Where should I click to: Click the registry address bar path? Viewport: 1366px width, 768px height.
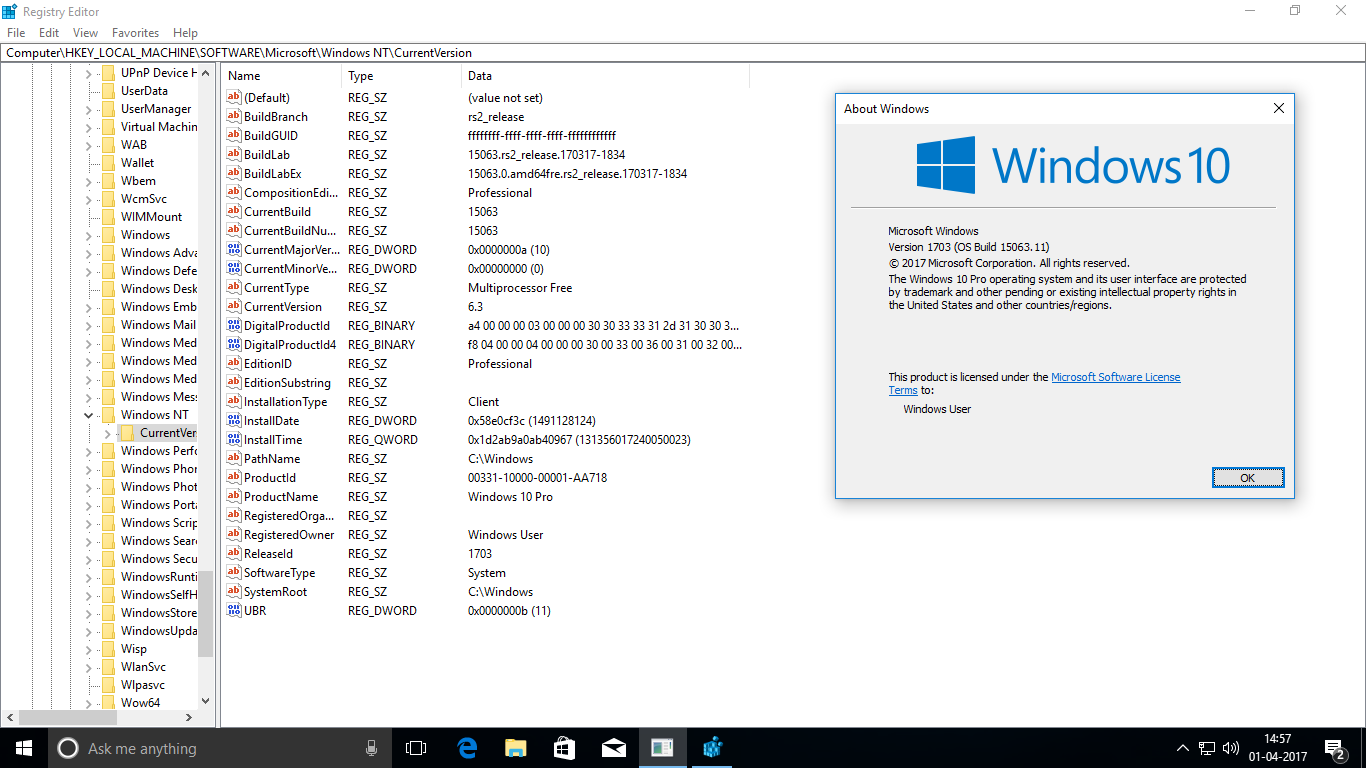[683, 52]
